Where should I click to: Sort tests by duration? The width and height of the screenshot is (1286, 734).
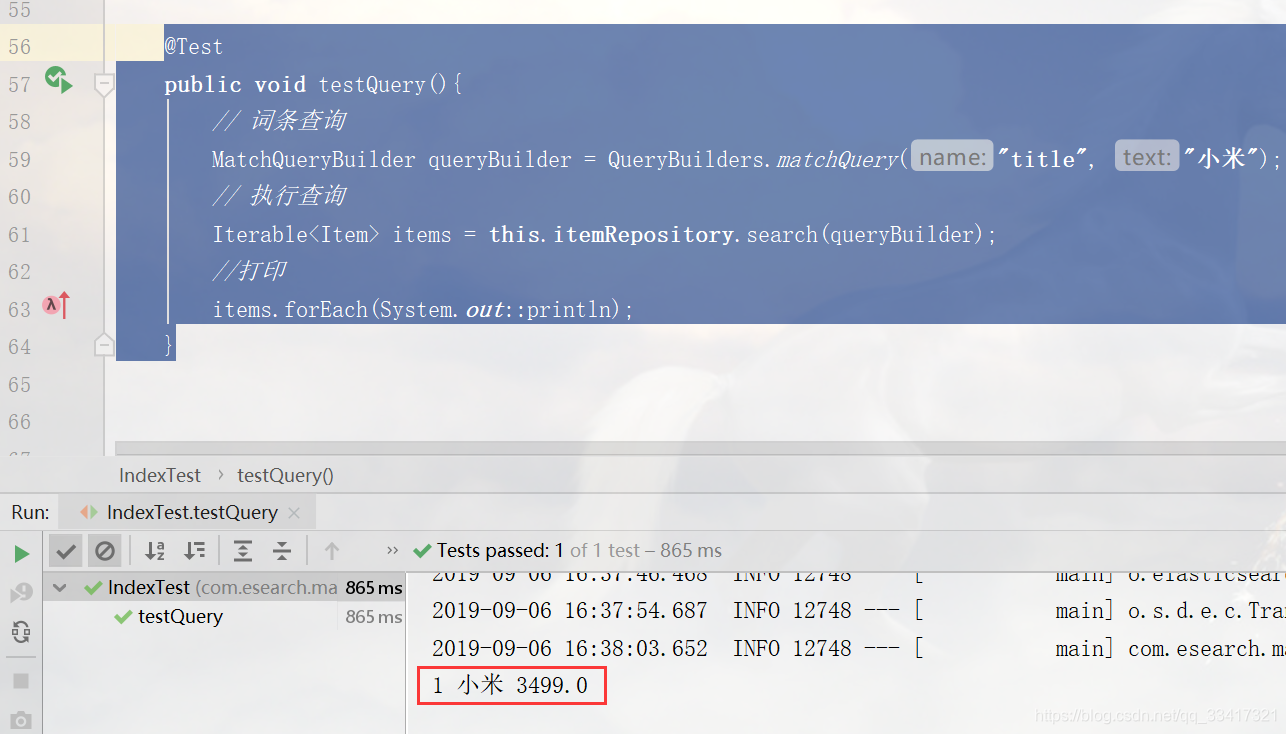point(194,550)
